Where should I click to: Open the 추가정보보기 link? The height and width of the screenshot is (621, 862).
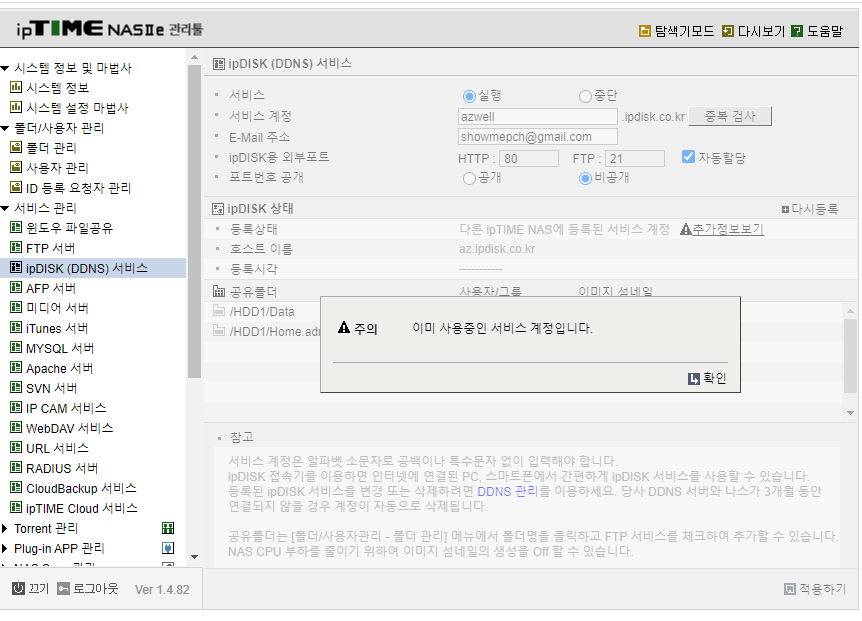(x=728, y=229)
